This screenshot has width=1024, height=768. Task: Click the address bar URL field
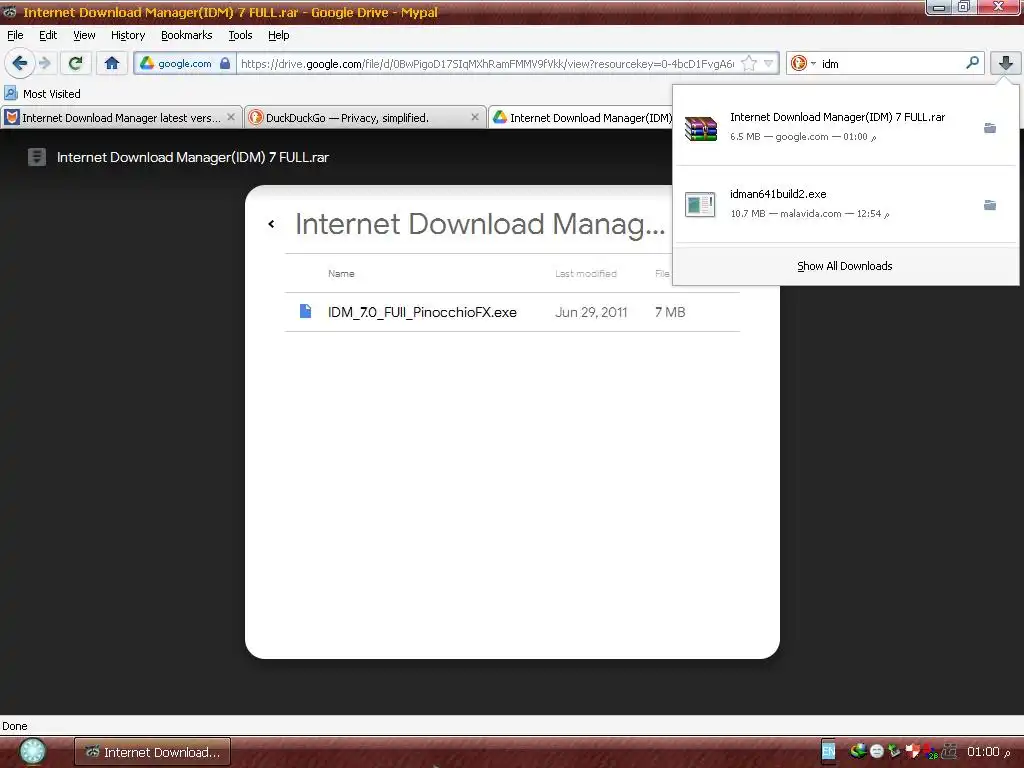tap(487, 63)
